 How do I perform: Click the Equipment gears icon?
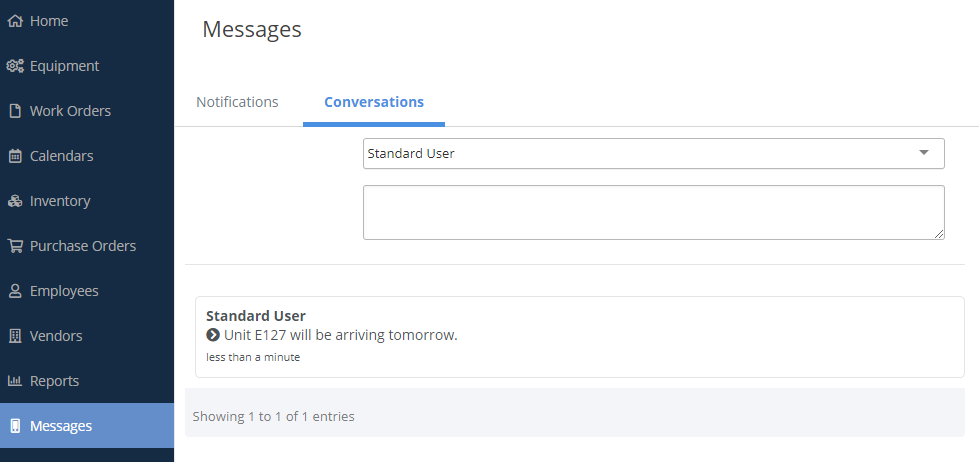15,66
